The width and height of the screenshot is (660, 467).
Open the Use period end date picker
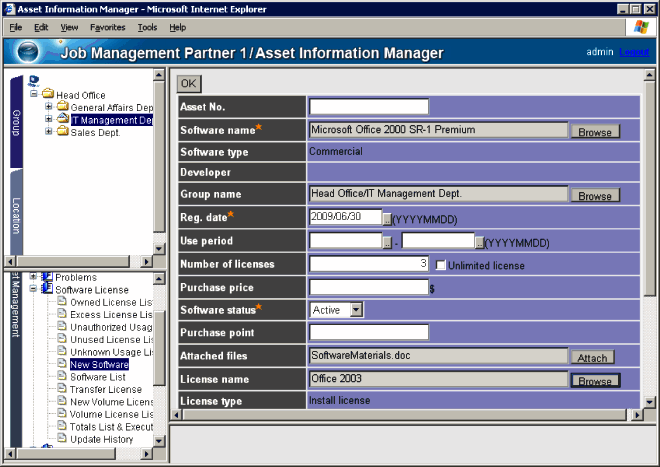click(x=479, y=243)
